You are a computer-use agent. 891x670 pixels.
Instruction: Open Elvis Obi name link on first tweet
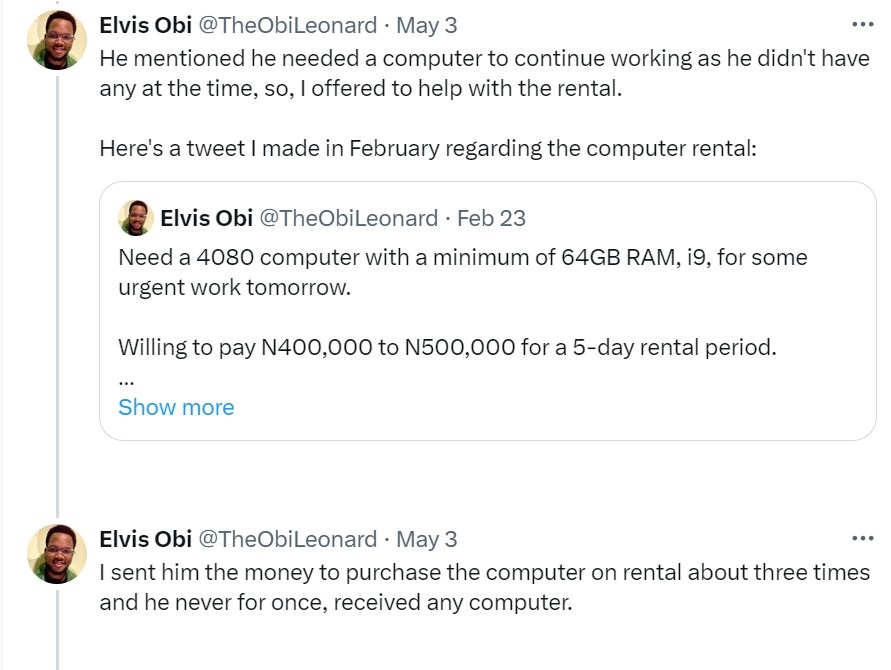145,25
